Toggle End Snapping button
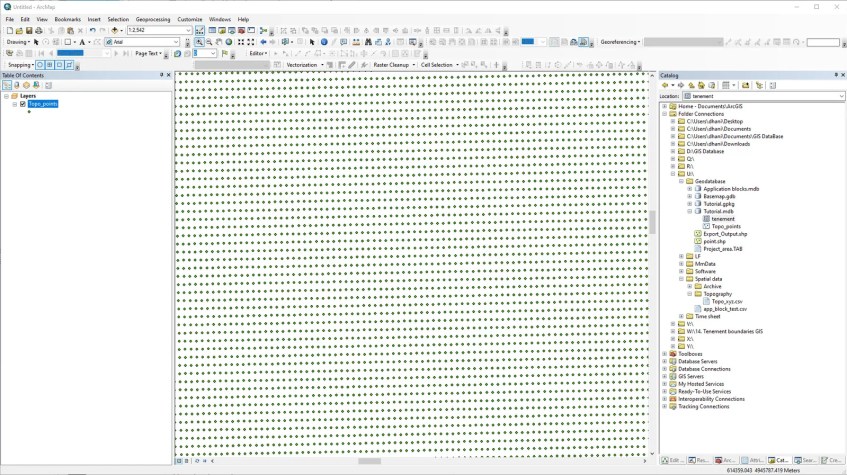This screenshot has width=847, height=475. coord(50,65)
